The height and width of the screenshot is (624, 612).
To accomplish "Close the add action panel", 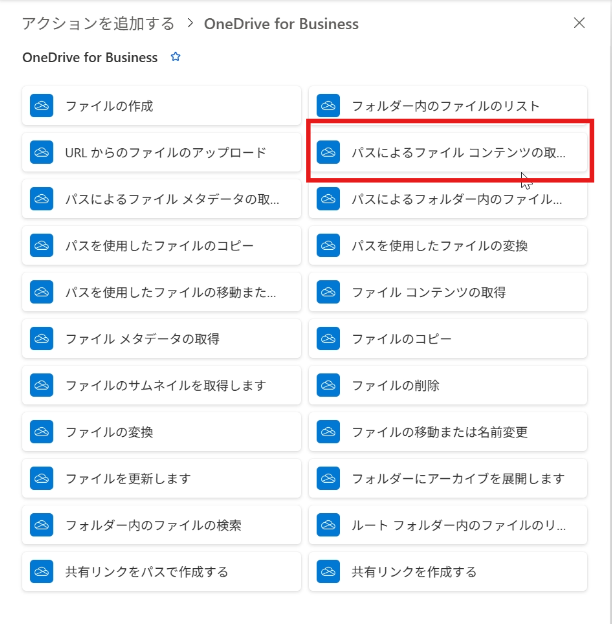I will point(579,23).
